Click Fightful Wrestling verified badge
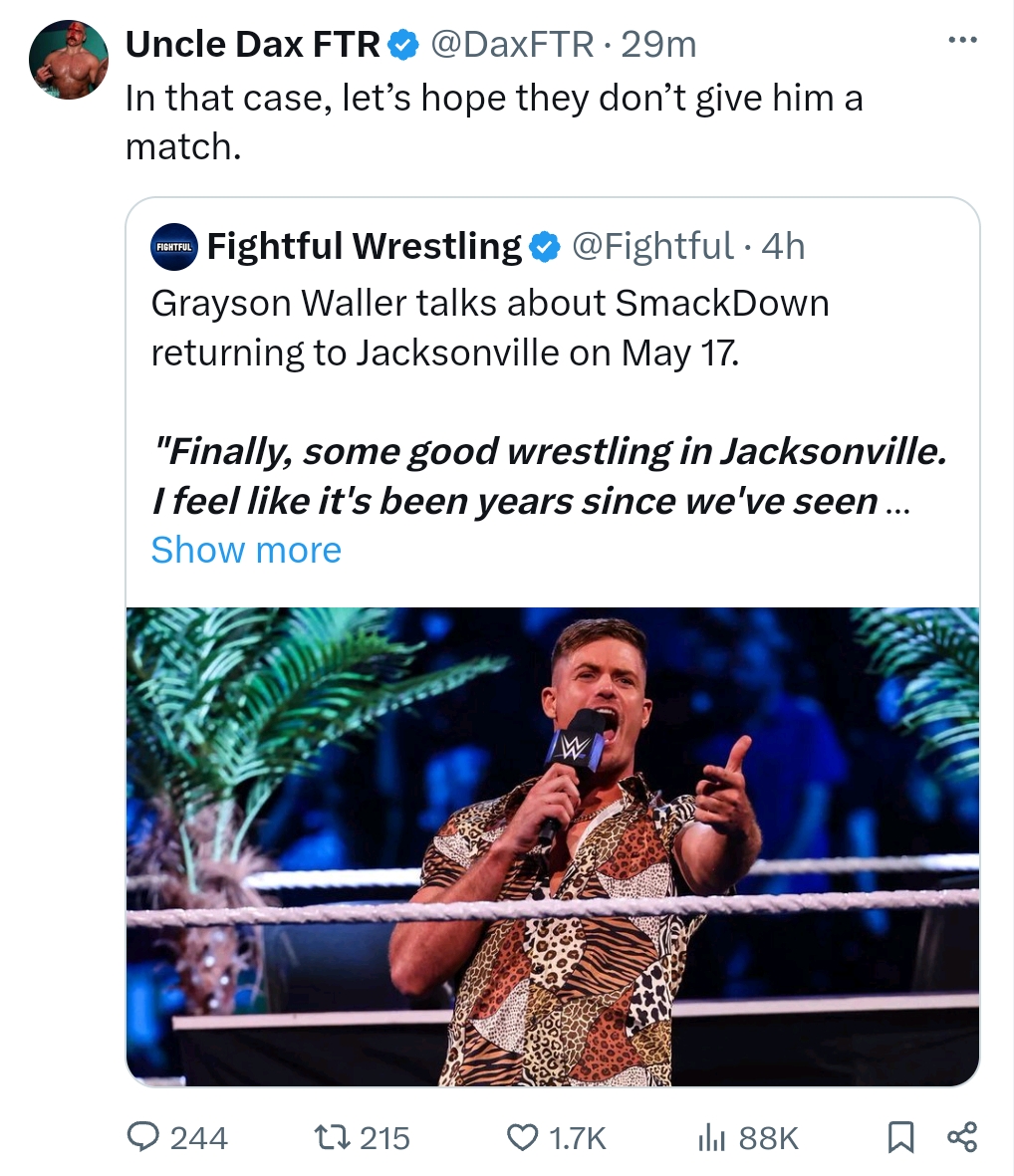 point(543,246)
